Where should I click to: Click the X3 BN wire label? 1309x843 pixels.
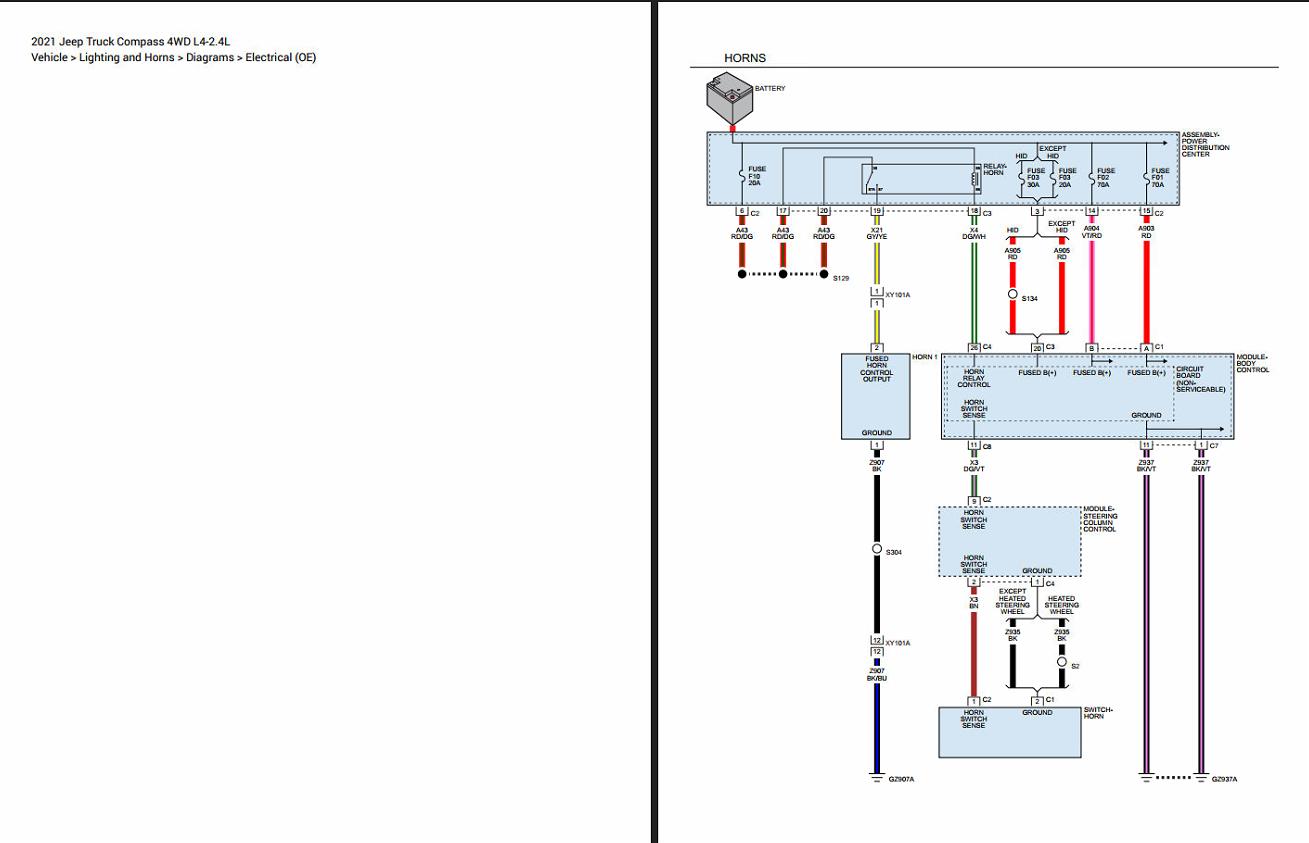coord(974,602)
